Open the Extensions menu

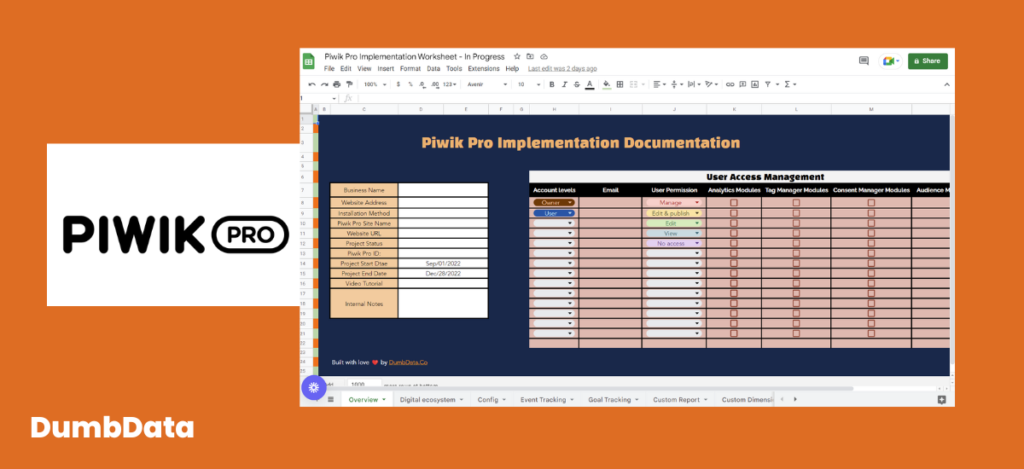click(x=483, y=69)
